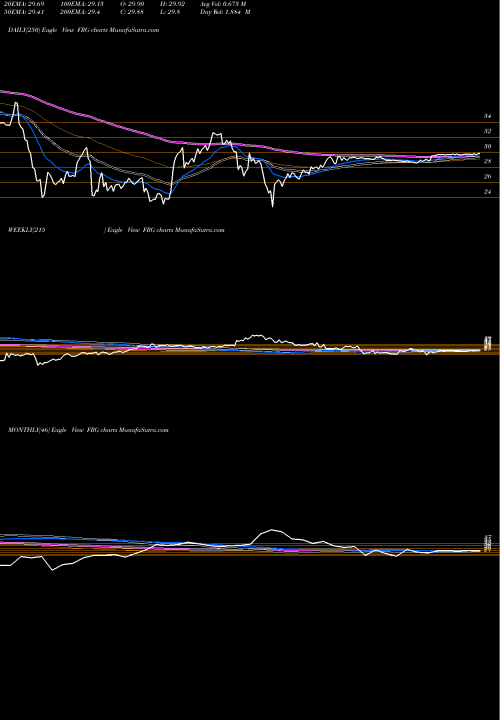500x720 pixels.
Task: Click the 32 price axis label
Action: 487,131
